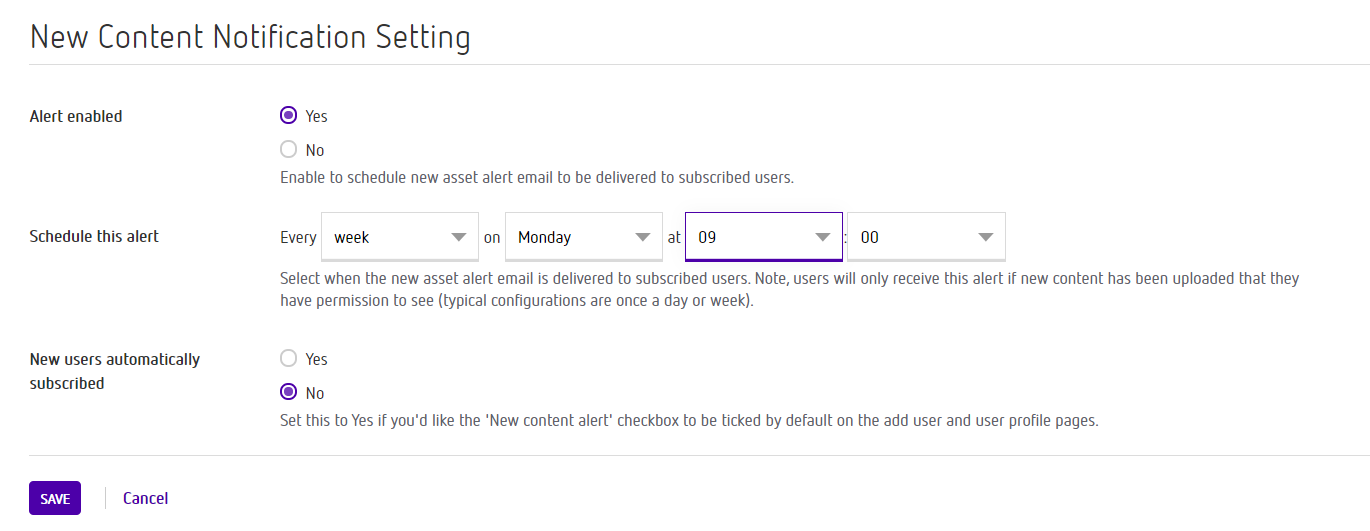Click the 'New users automatically subscribed' label
Screen dimensions: 1370x531
(115, 371)
